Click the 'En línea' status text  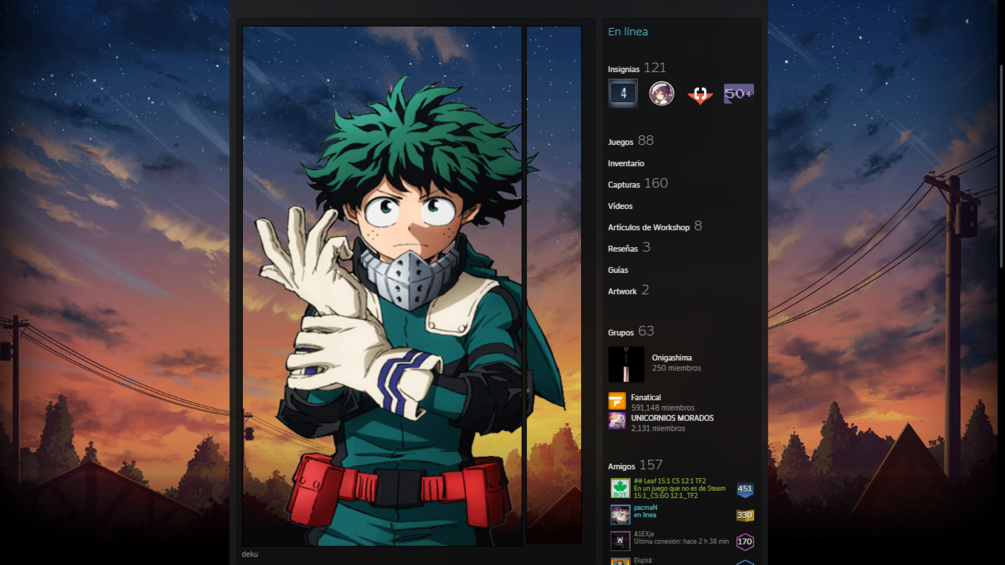point(627,31)
